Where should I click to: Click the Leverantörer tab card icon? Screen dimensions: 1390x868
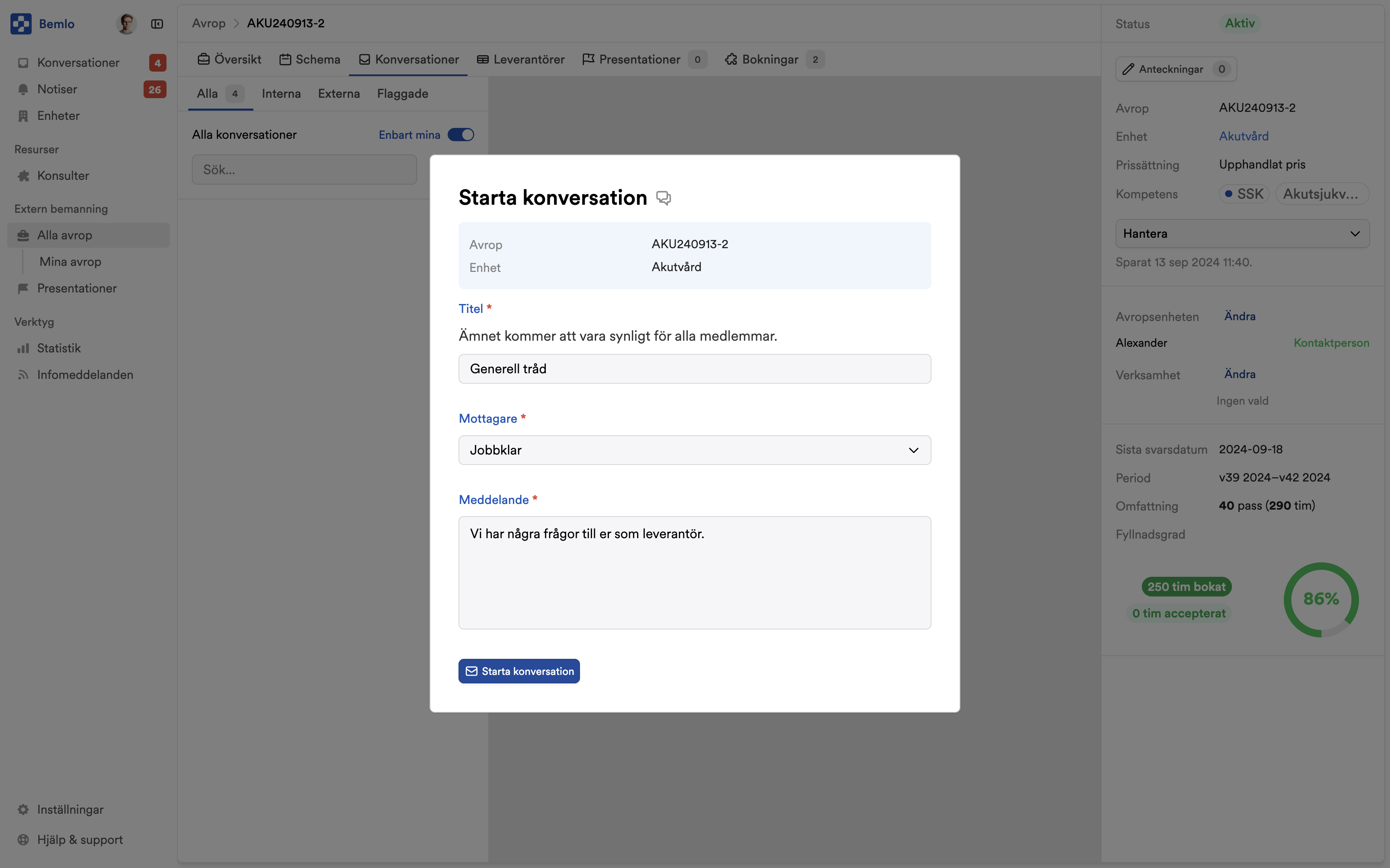(x=483, y=59)
